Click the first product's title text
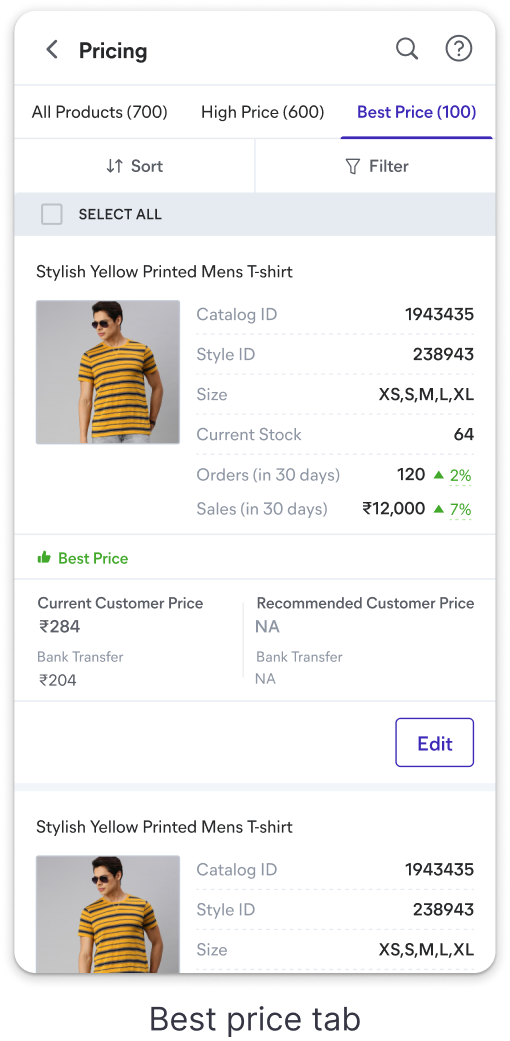This screenshot has height=1041, width=510. click(164, 272)
